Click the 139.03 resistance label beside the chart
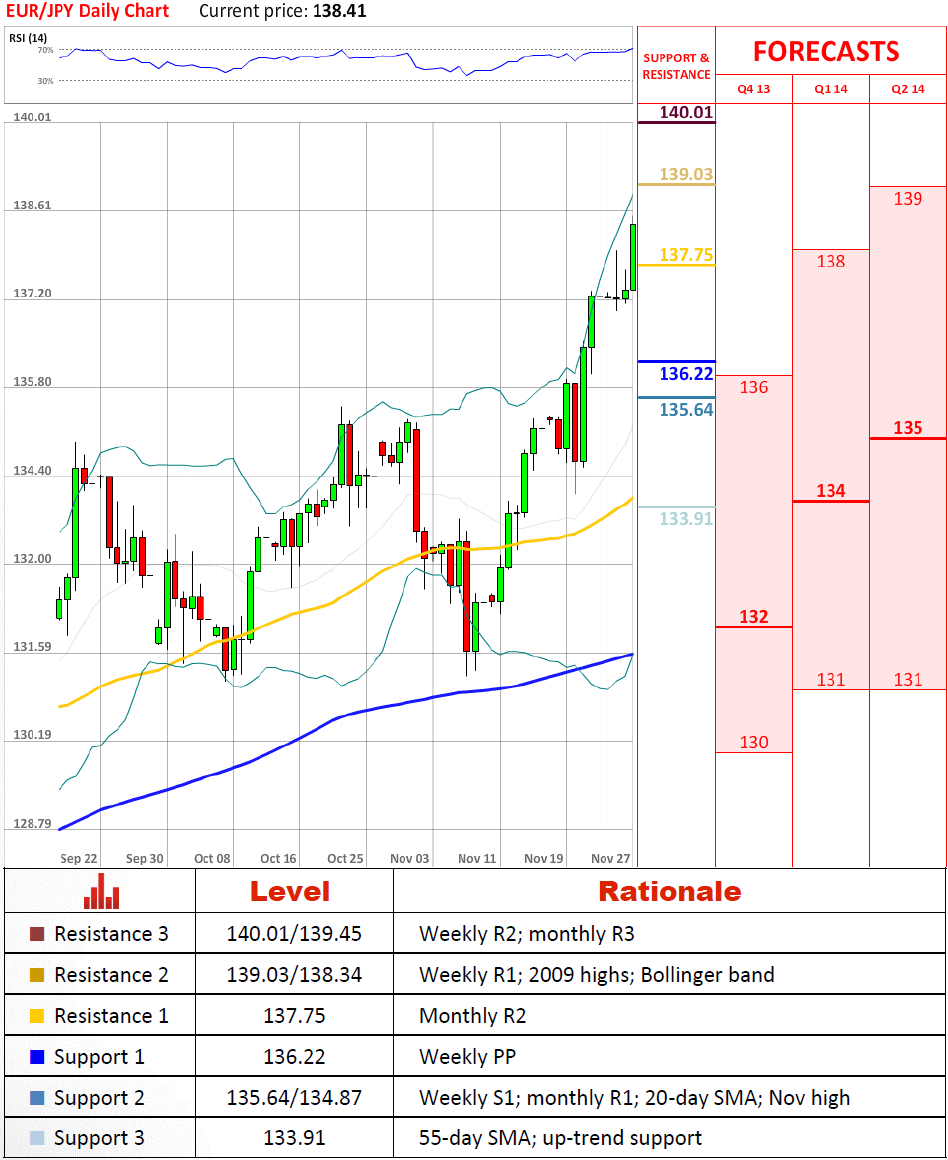The height and width of the screenshot is (1160, 948). point(686,175)
